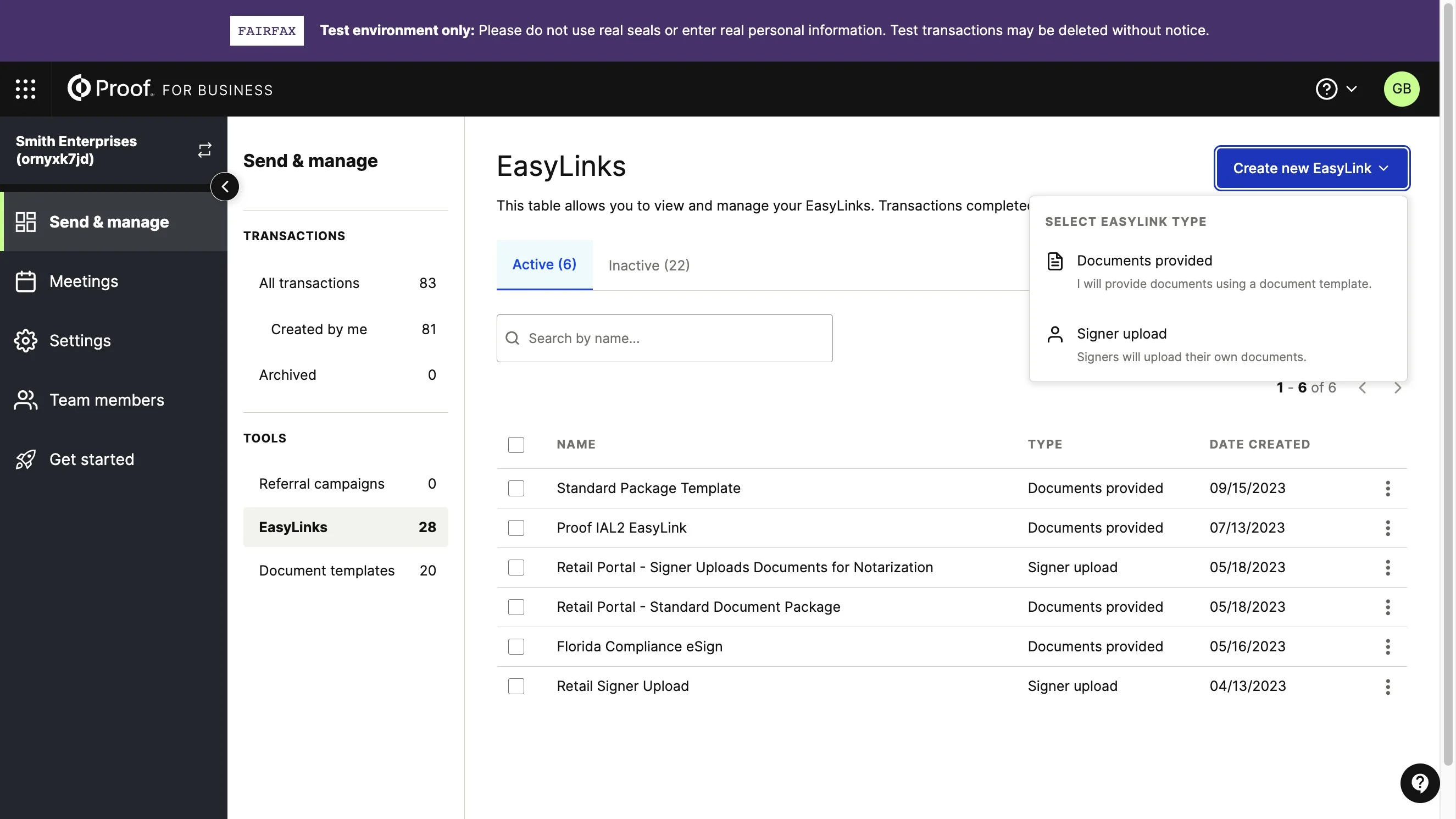The height and width of the screenshot is (819, 1456).
Task: Check the Standard Package Template row
Action: point(515,488)
